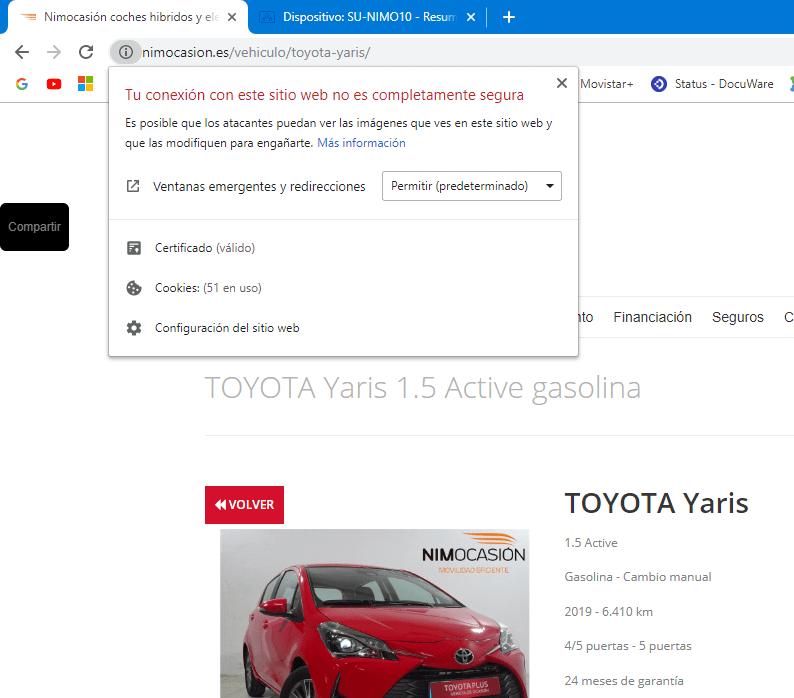Click the Compartir button
Viewport: 794px width, 698px height.
click(34, 227)
